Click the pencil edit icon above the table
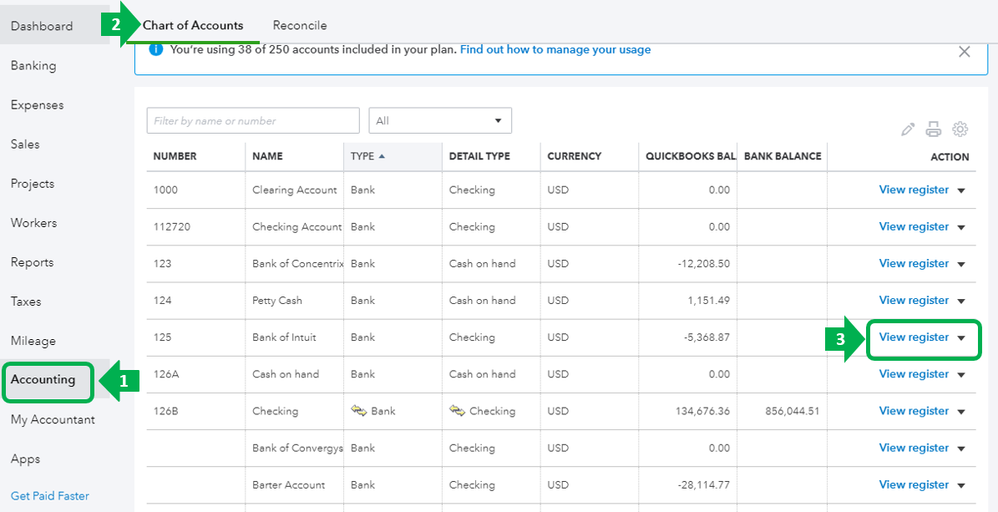This screenshot has height=512, width=998. tap(908, 129)
